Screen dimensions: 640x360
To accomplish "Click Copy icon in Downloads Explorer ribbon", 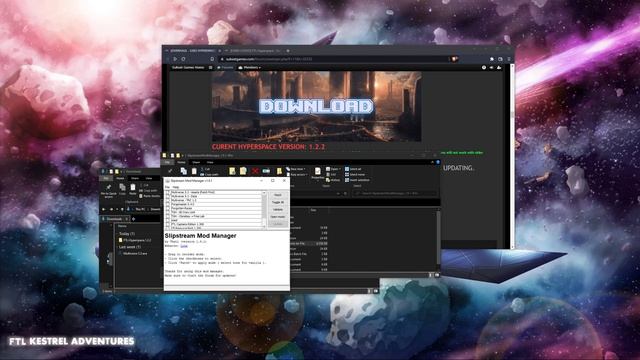I will coord(122,189).
